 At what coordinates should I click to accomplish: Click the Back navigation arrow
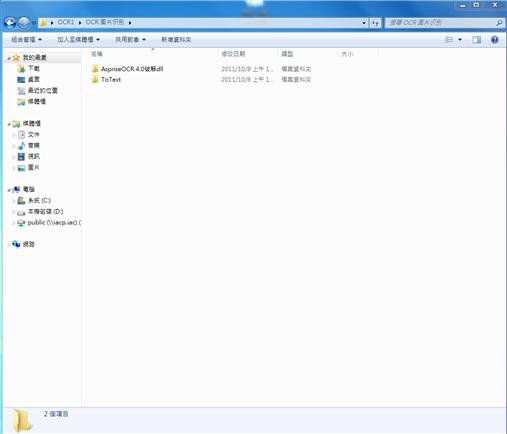click(x=10, y=23)
